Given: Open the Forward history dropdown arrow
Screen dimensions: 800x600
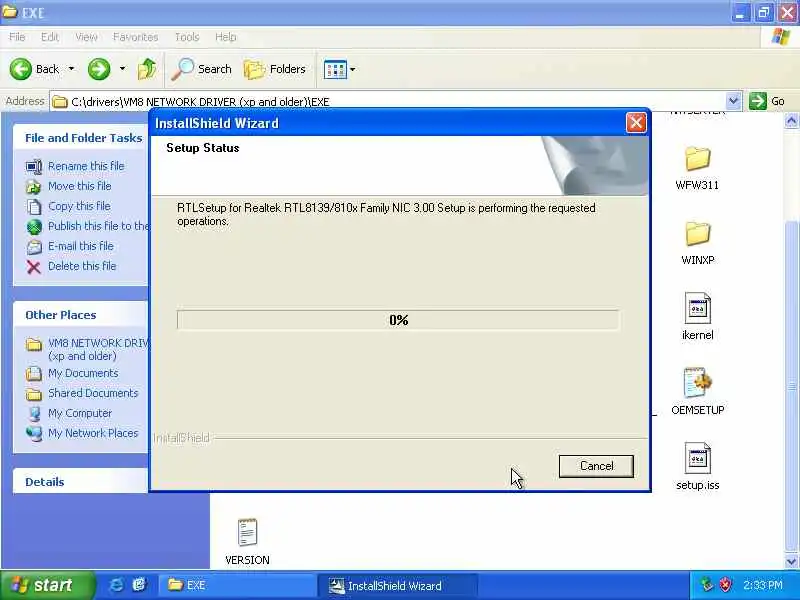Looking at the screenshot, I should point(122,69).
